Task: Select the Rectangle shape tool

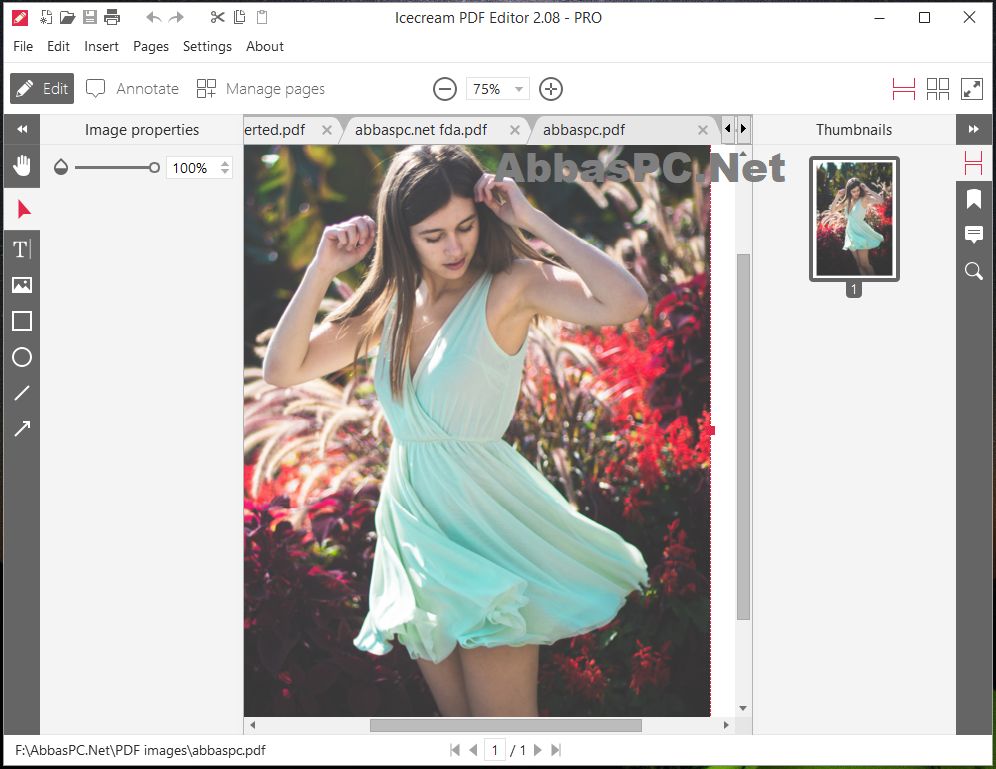Action: (x=22, y=321)
